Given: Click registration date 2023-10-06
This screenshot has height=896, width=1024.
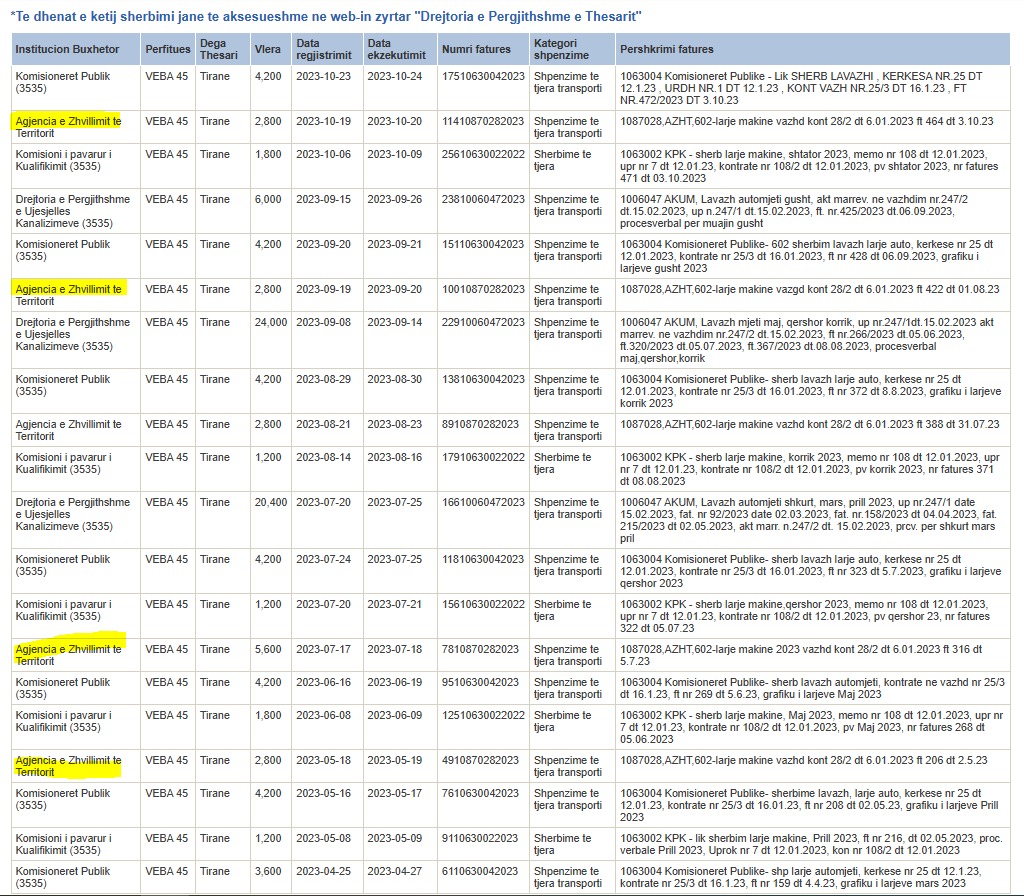Looking at the screenshot, I should point(323,155).
